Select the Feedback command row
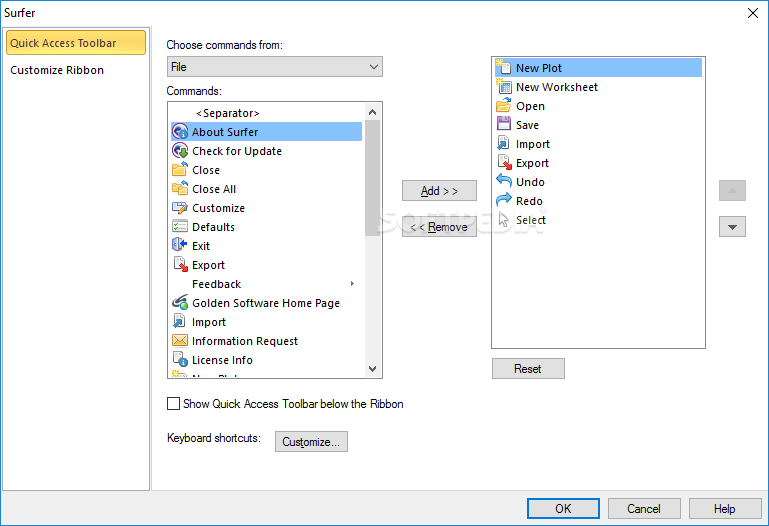 tap(266, 284)
